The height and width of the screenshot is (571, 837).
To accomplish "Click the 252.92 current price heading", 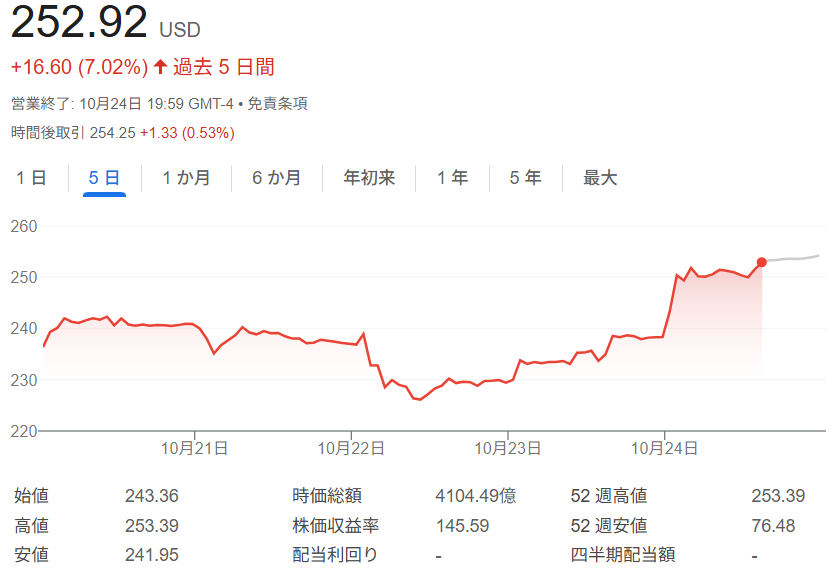I will point(79,23).
